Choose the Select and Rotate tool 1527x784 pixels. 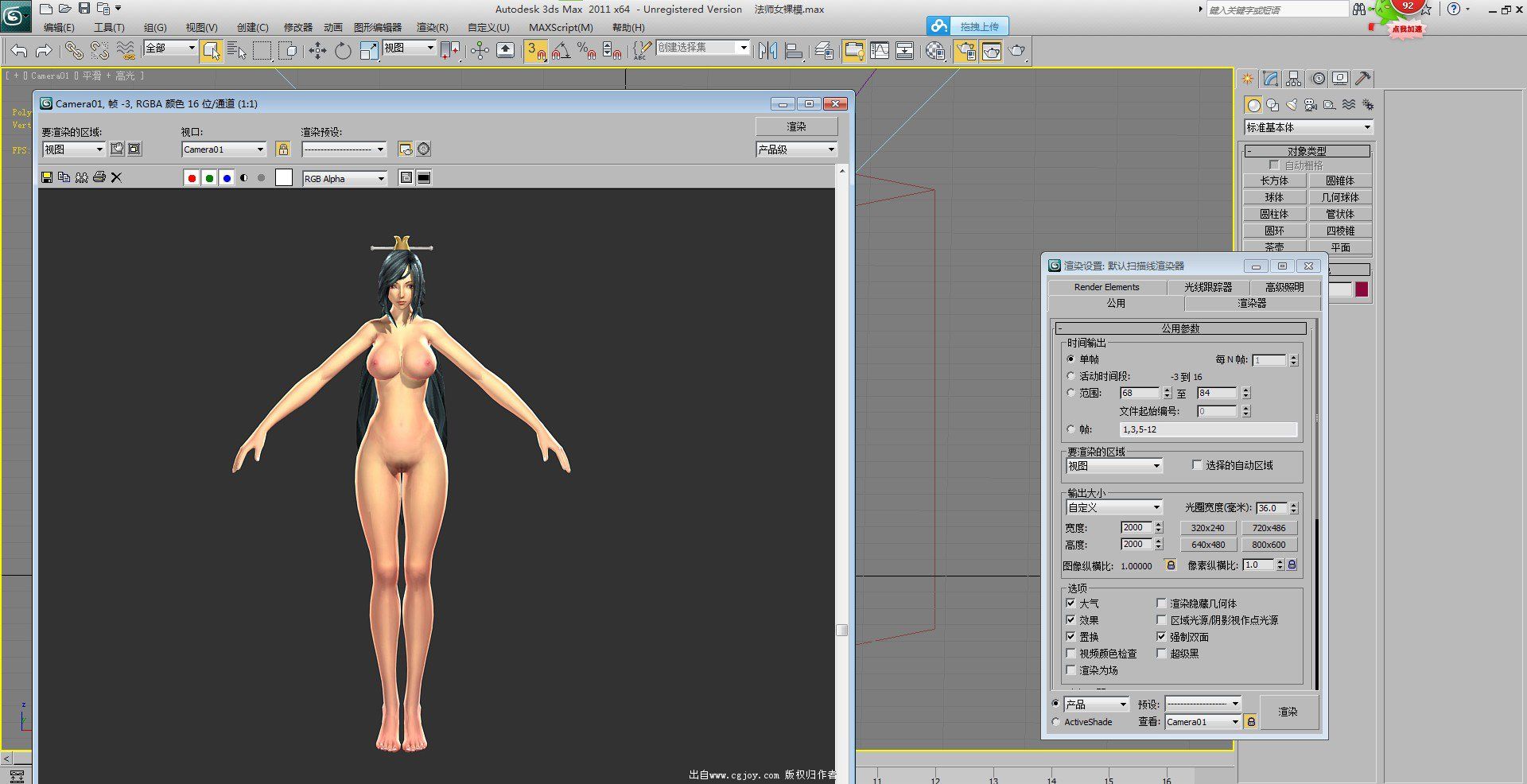coord(343,51)
